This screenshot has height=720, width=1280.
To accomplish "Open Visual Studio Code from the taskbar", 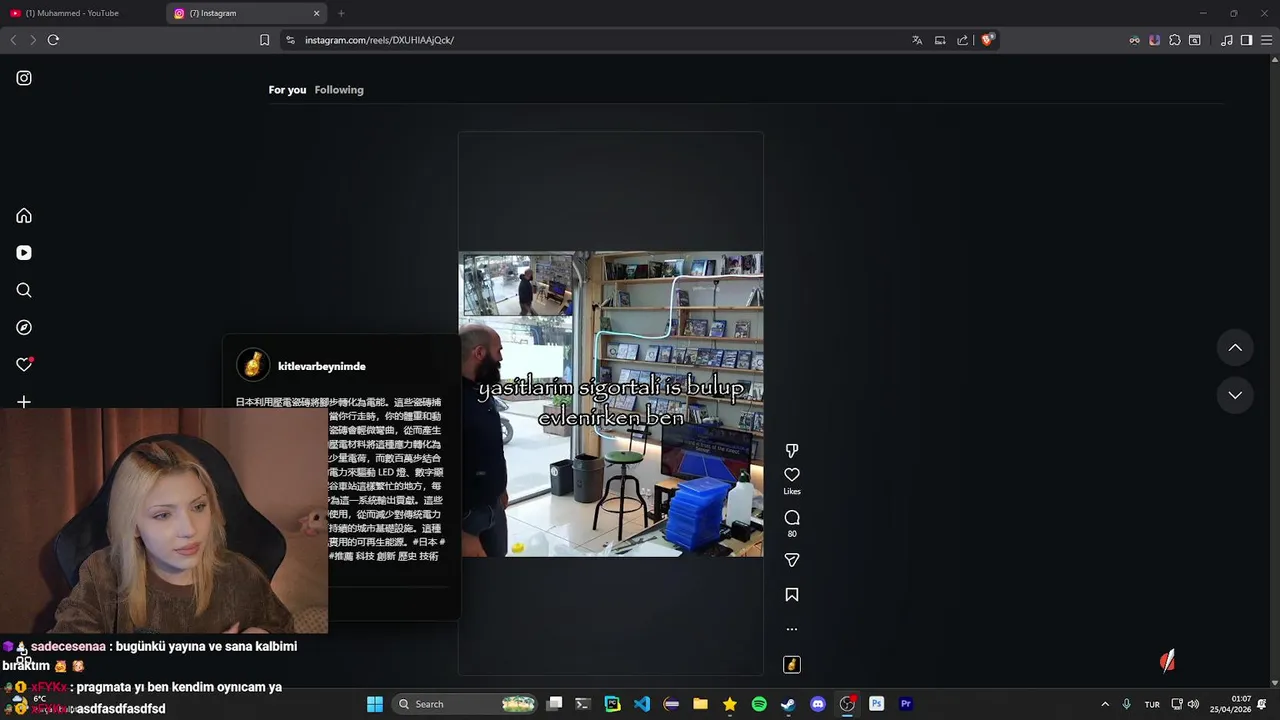I will 641,704.
